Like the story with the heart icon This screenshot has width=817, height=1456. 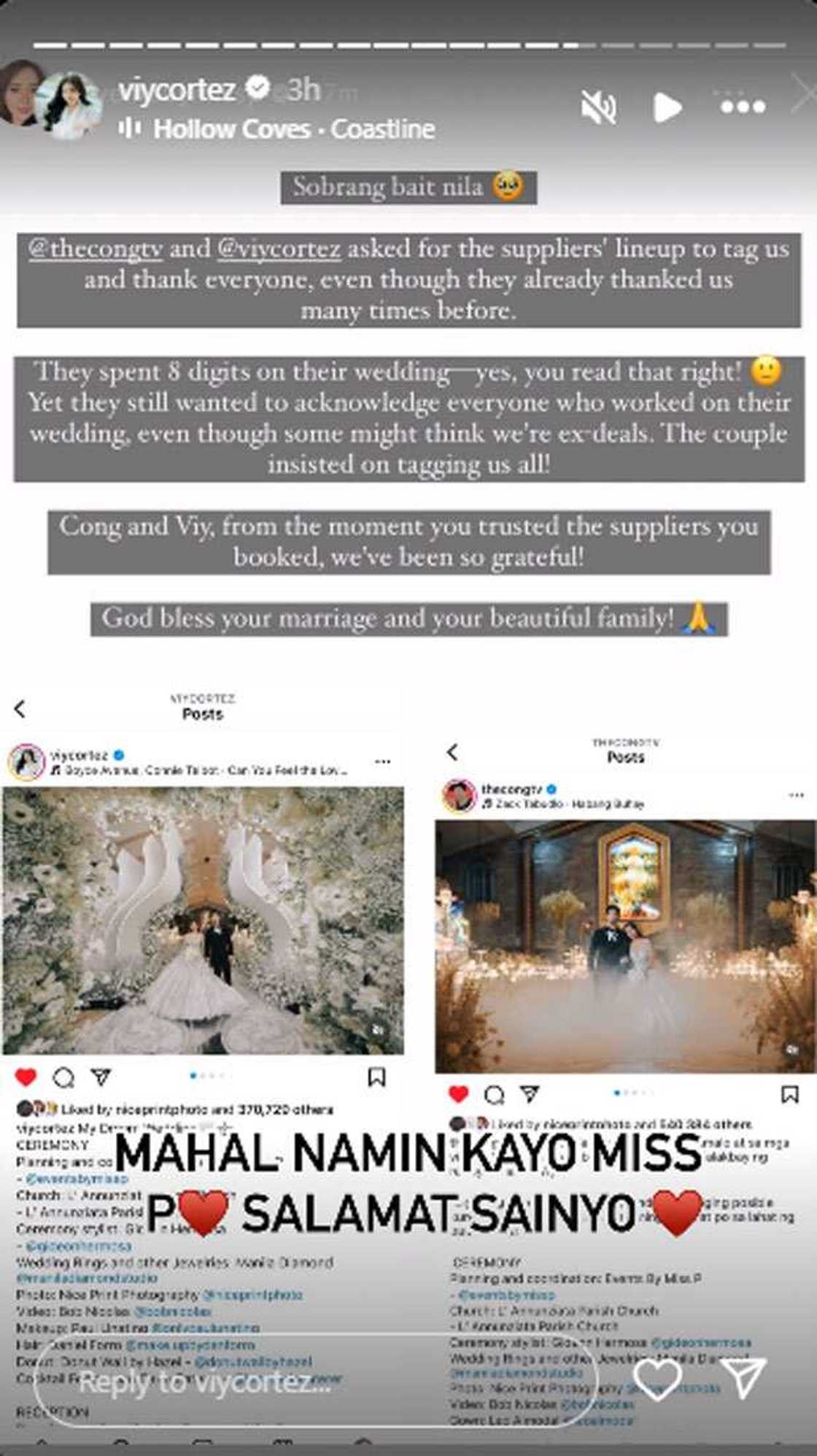657,1378
